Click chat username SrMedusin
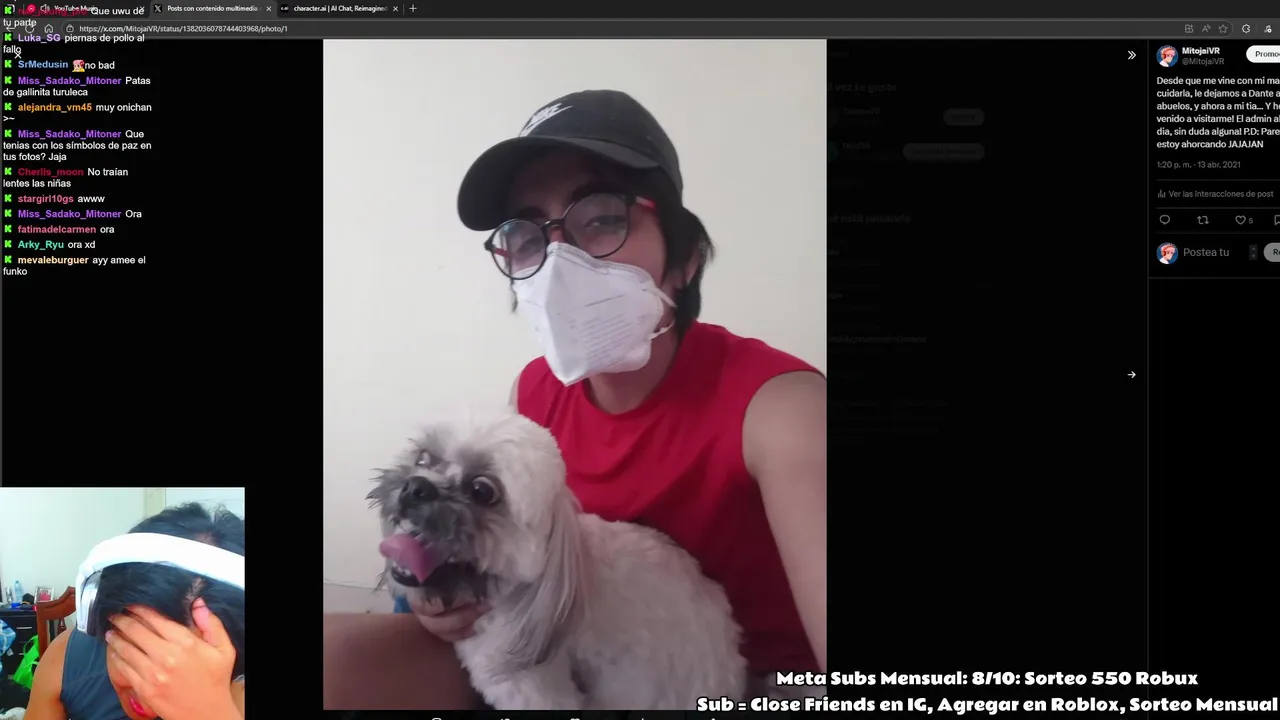 coord(43,65)
